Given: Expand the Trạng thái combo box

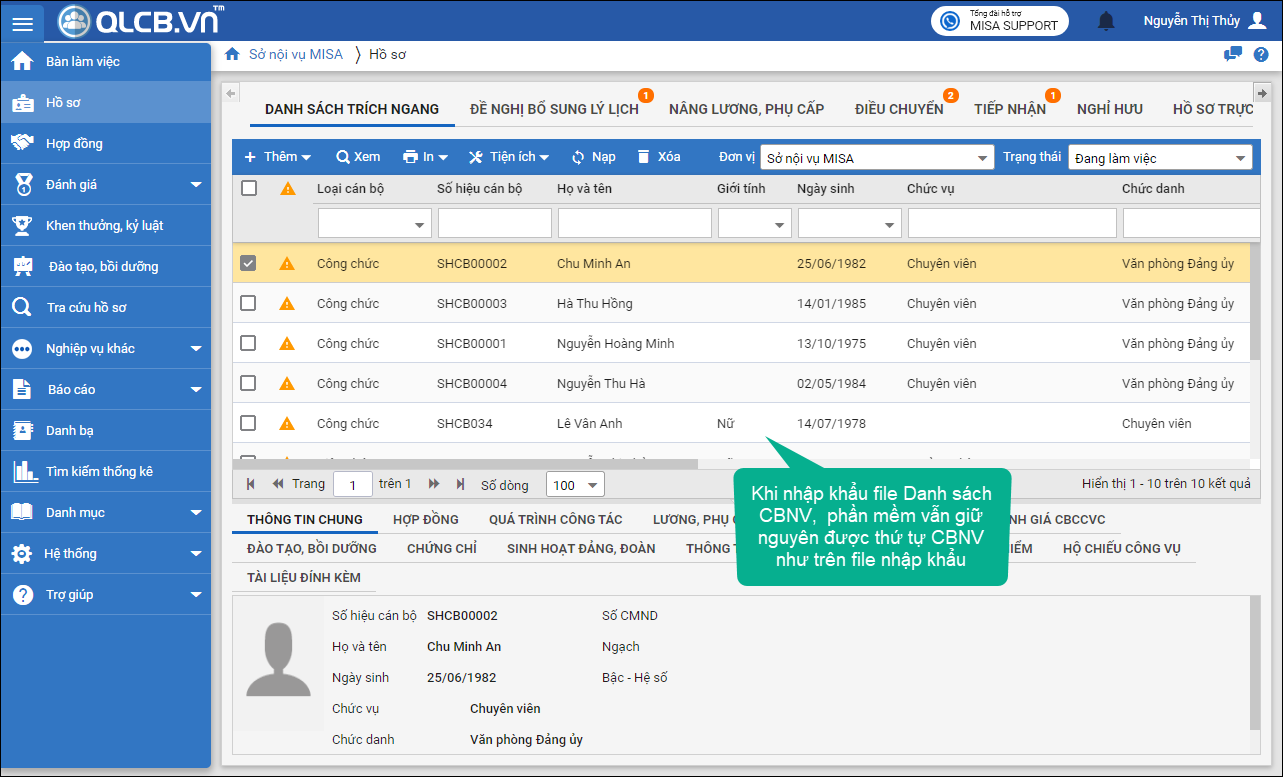Looking at the screenshot, I should (1241, 158).
